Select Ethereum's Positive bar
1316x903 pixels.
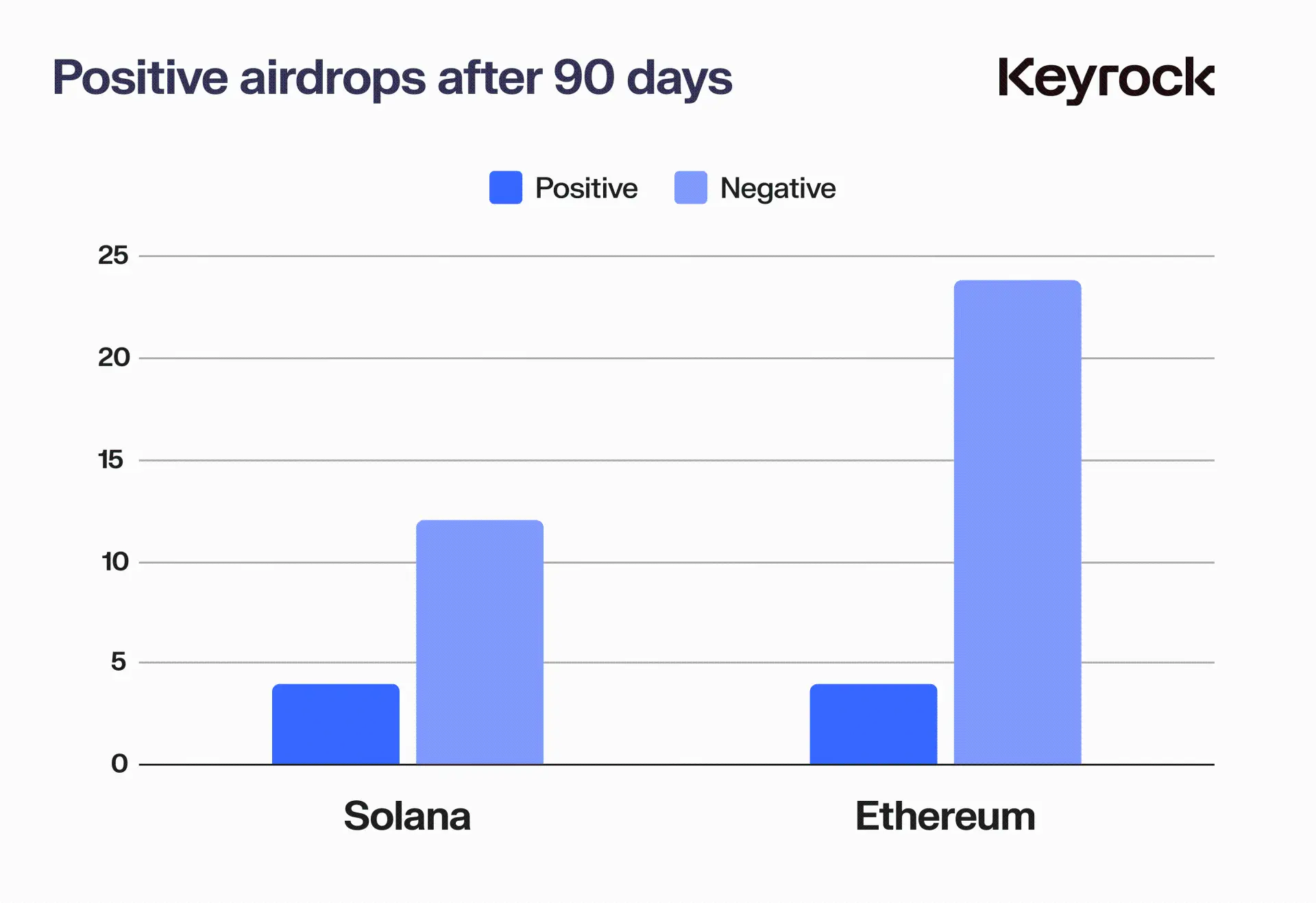873,724
